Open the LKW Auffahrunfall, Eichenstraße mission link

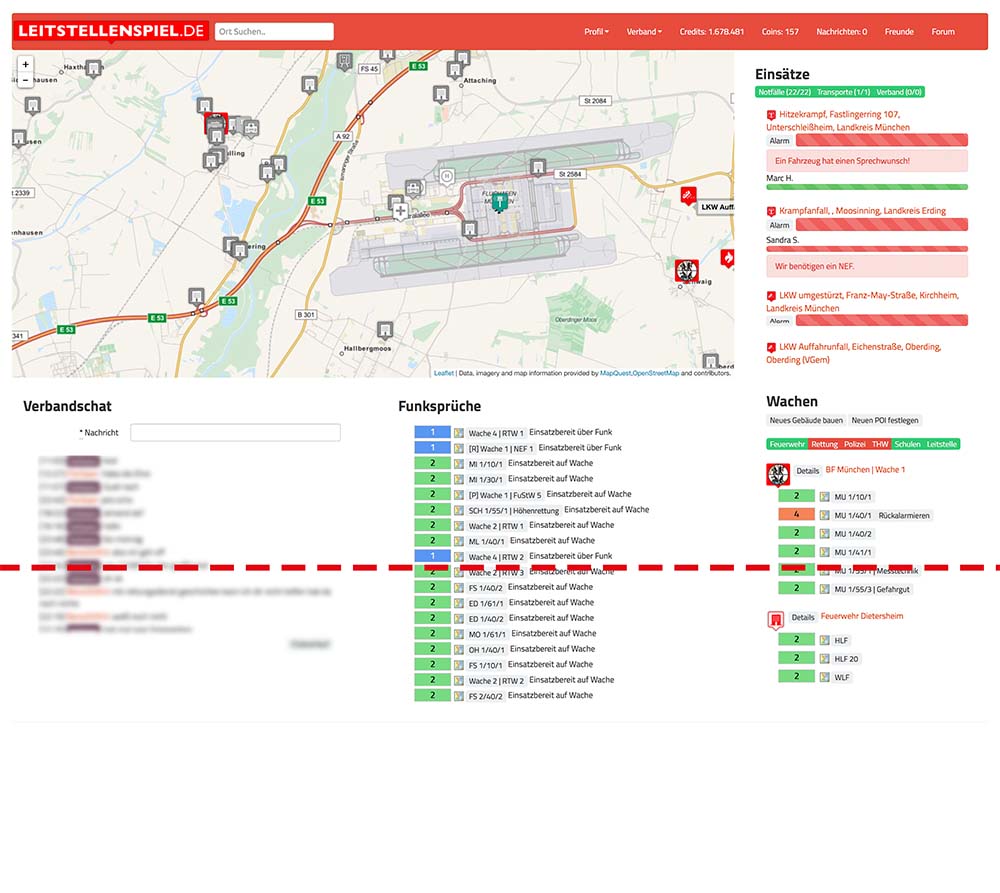tap(854, 353)
